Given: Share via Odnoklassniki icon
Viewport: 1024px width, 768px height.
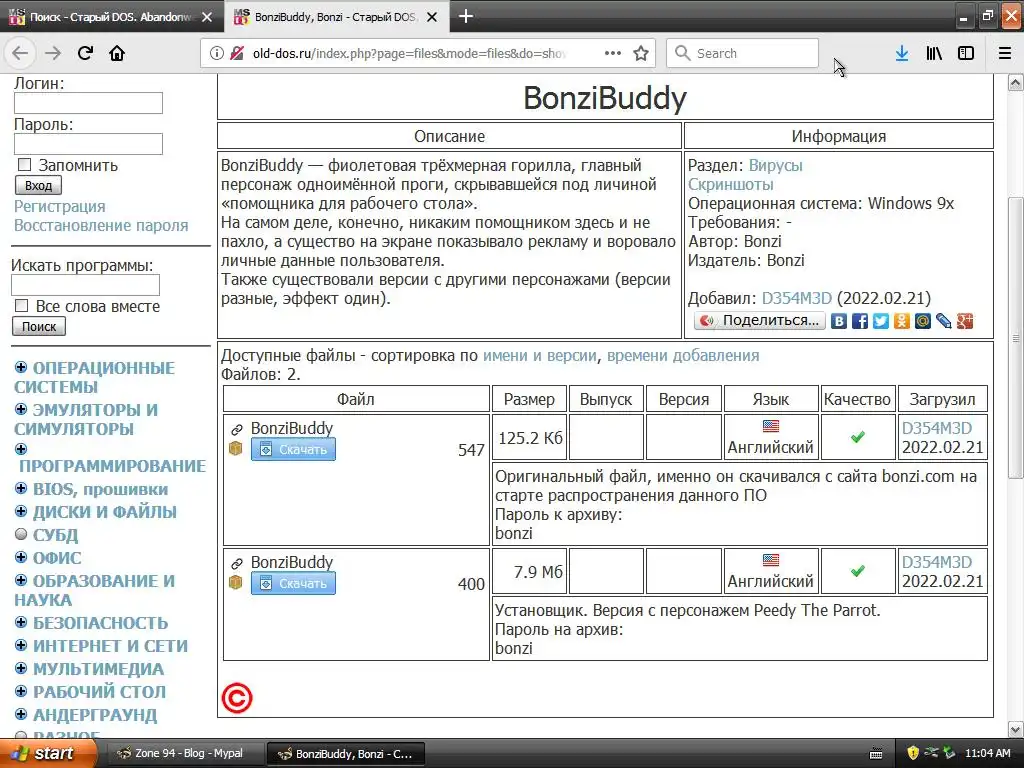Looking at the screenshot, I should 902,321.
